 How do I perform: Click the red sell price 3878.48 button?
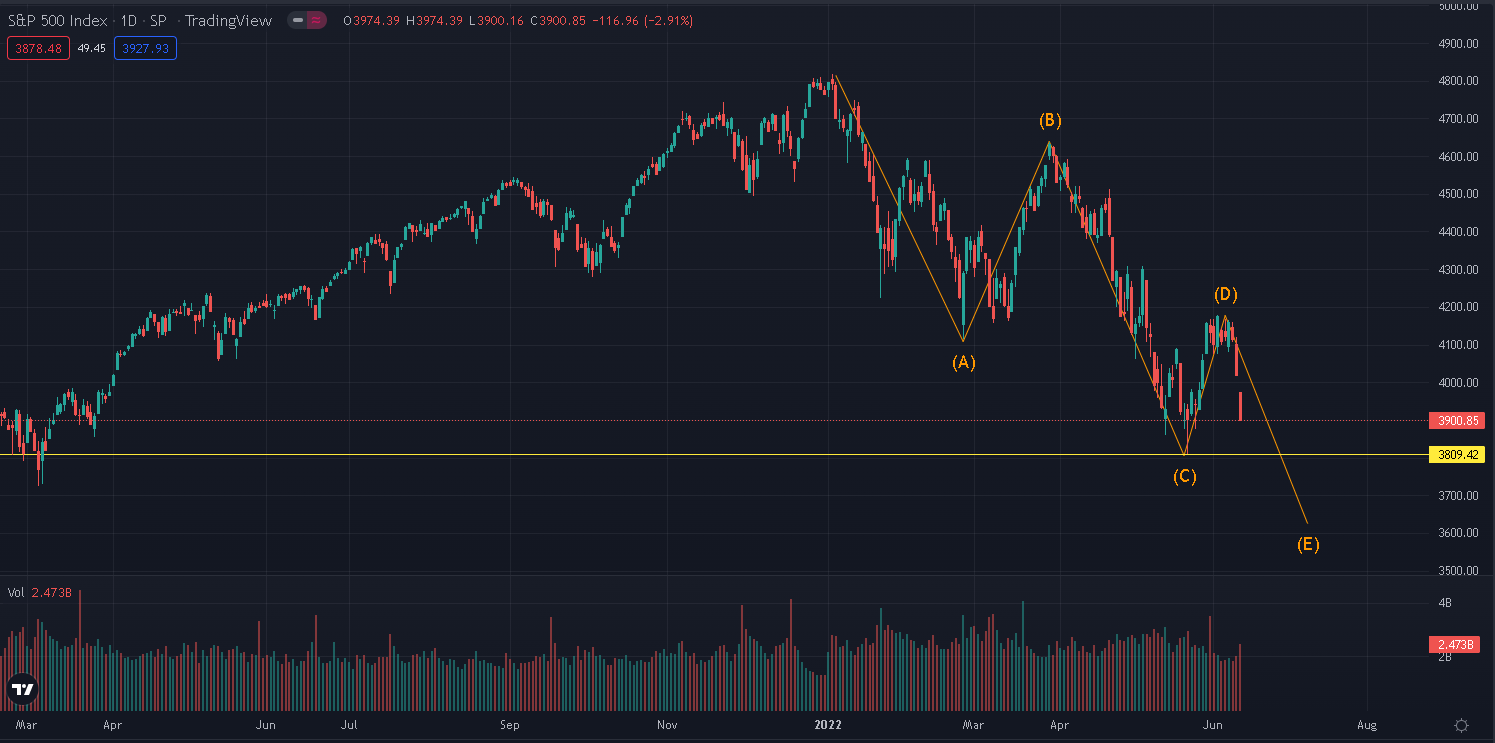(38, 48)
